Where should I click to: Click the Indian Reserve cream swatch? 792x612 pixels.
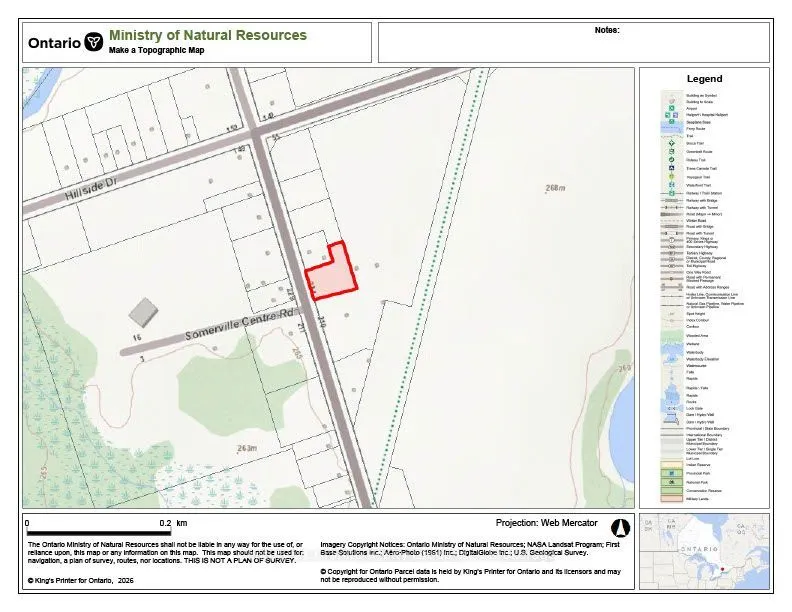(672, 465)
